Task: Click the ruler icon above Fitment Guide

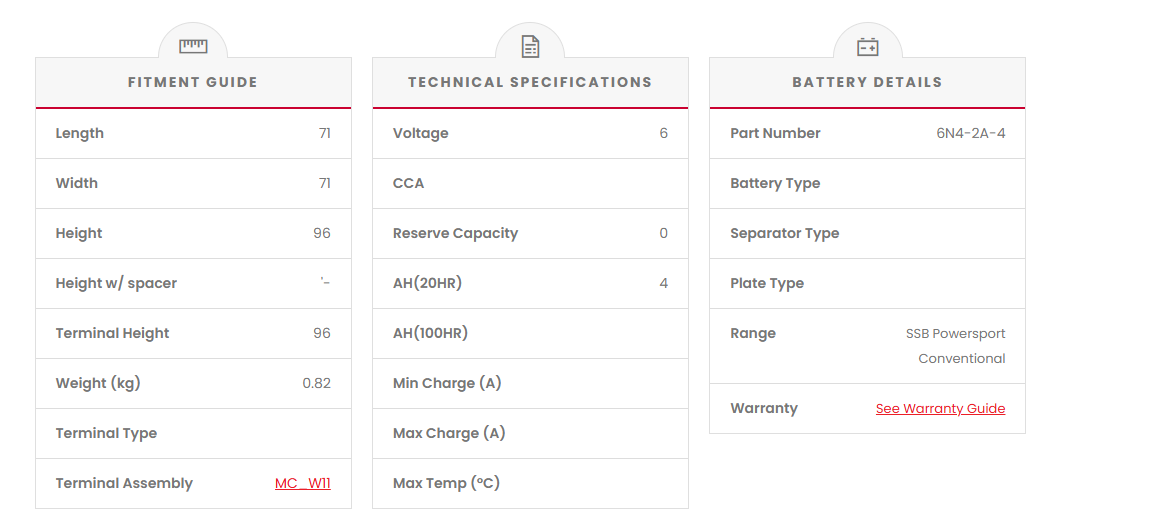Action: tap(193, 46)
